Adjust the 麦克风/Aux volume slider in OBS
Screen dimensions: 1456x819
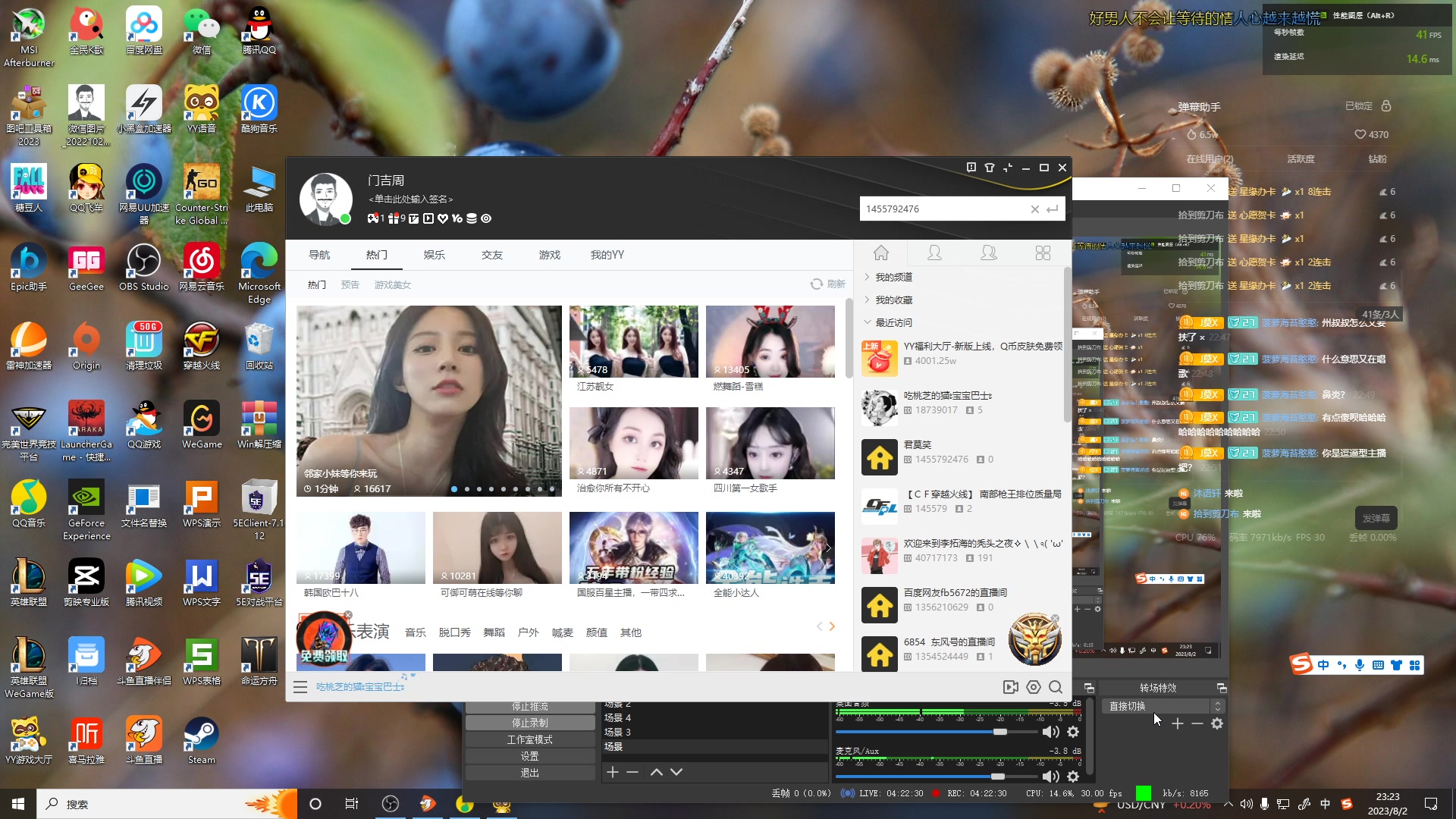pyautogui.click(x=936, y=777)
